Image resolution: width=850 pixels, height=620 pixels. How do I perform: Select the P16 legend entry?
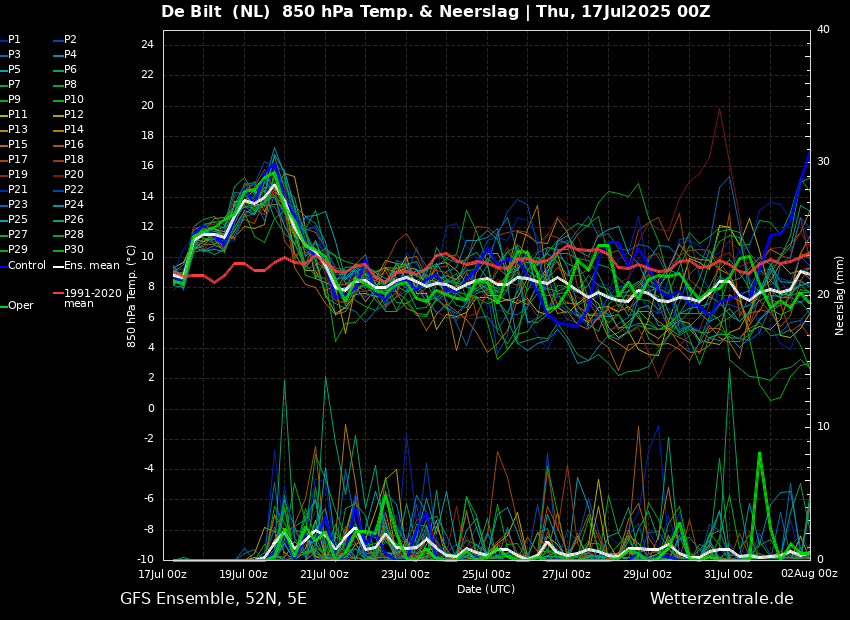[x=68, y=145]
